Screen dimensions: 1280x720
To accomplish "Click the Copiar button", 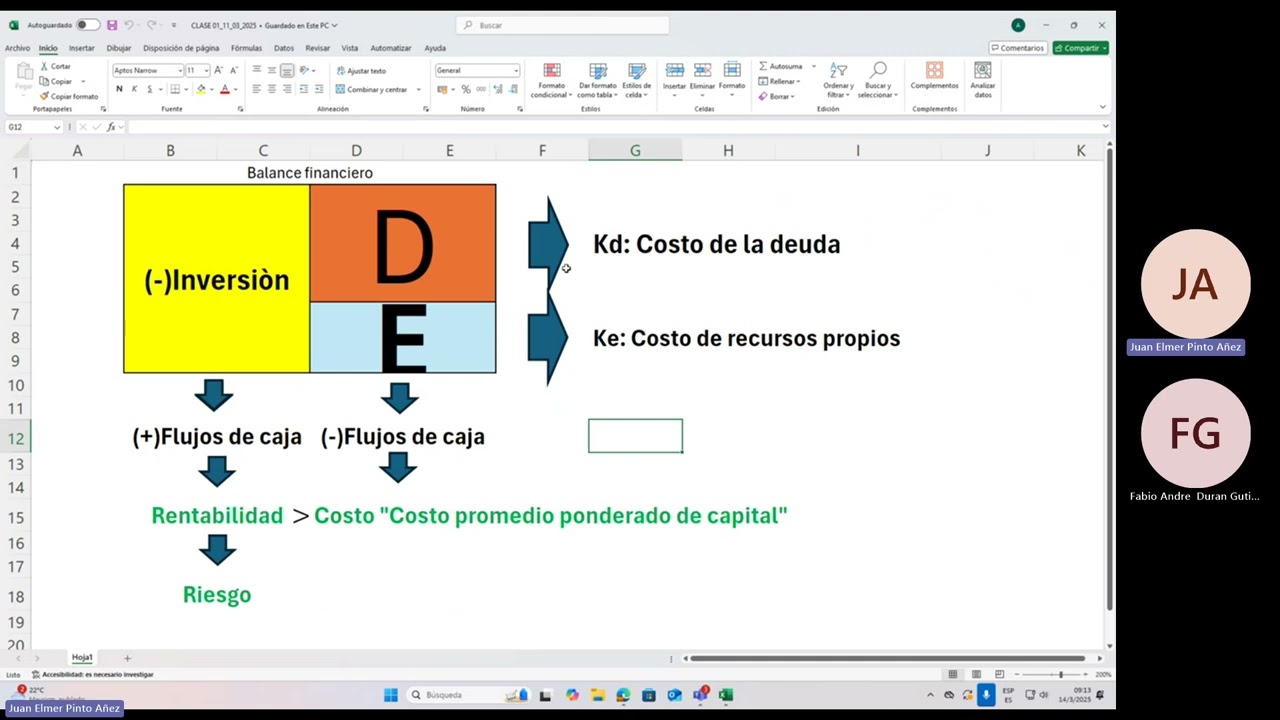I will pyautogui.click(x=56, y=81).
